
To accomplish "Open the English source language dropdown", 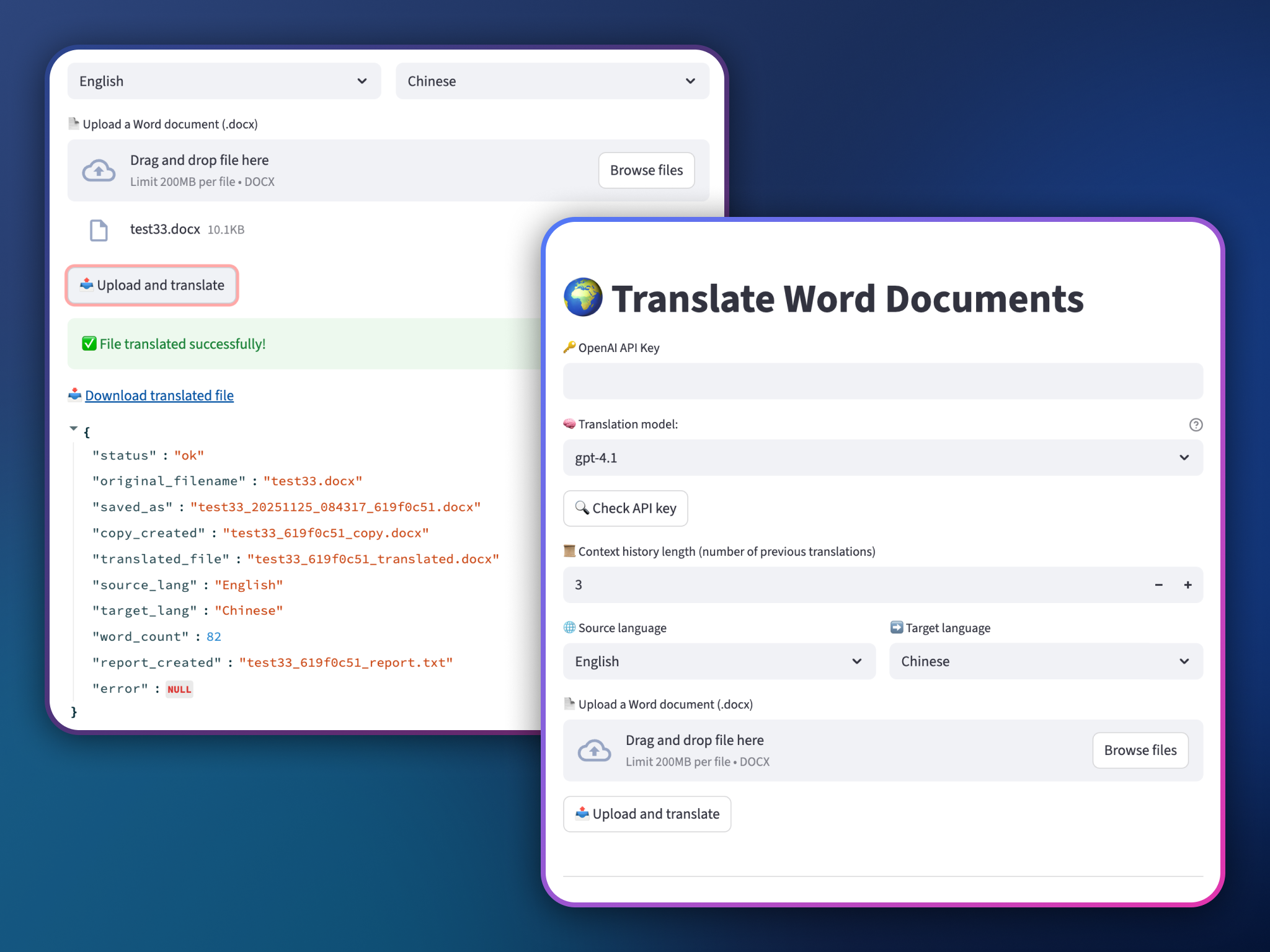I will pos(719,661).
